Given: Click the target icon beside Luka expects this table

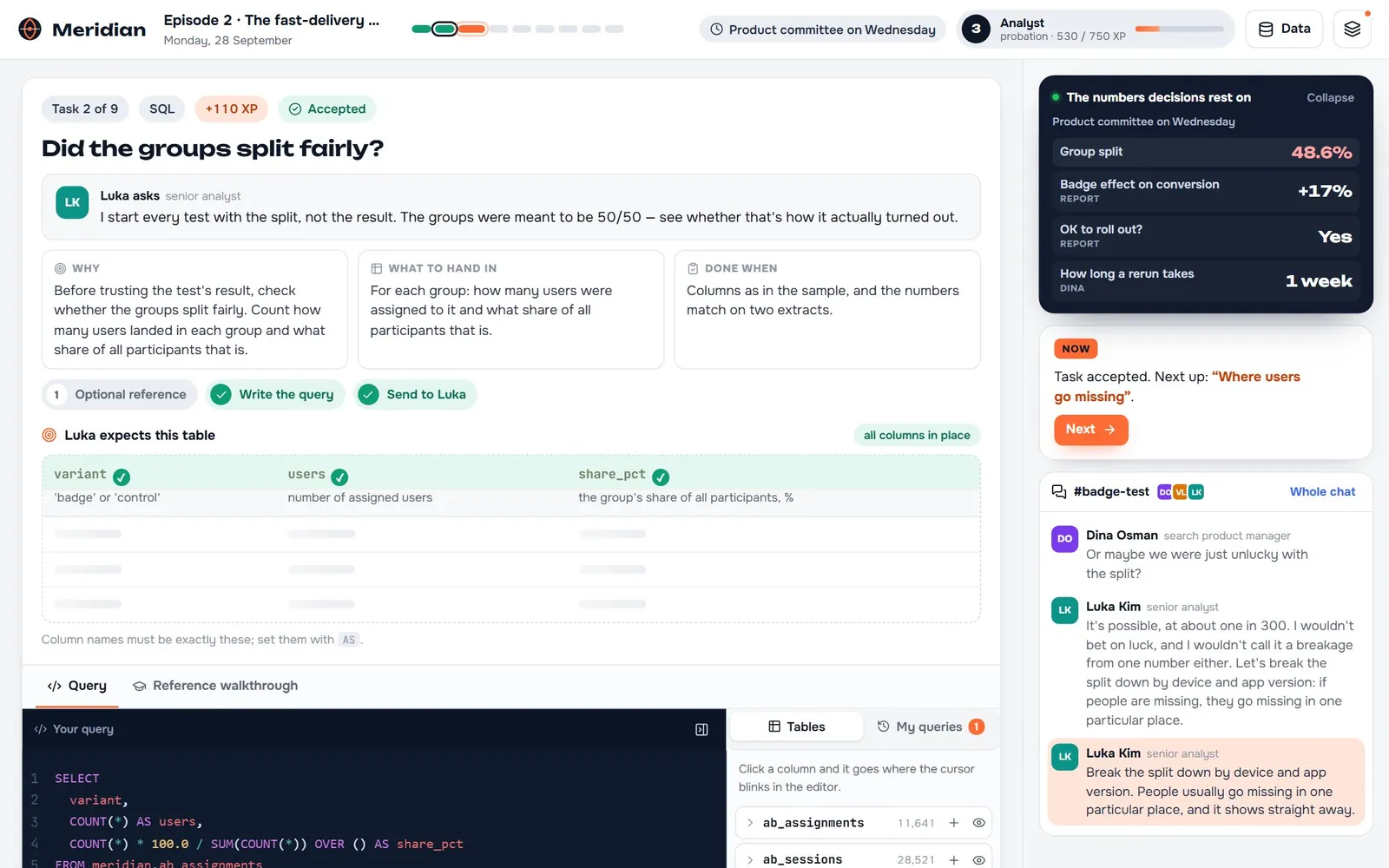Looking at the screenshot, I should pyautogui.click(x=49, y=436).
